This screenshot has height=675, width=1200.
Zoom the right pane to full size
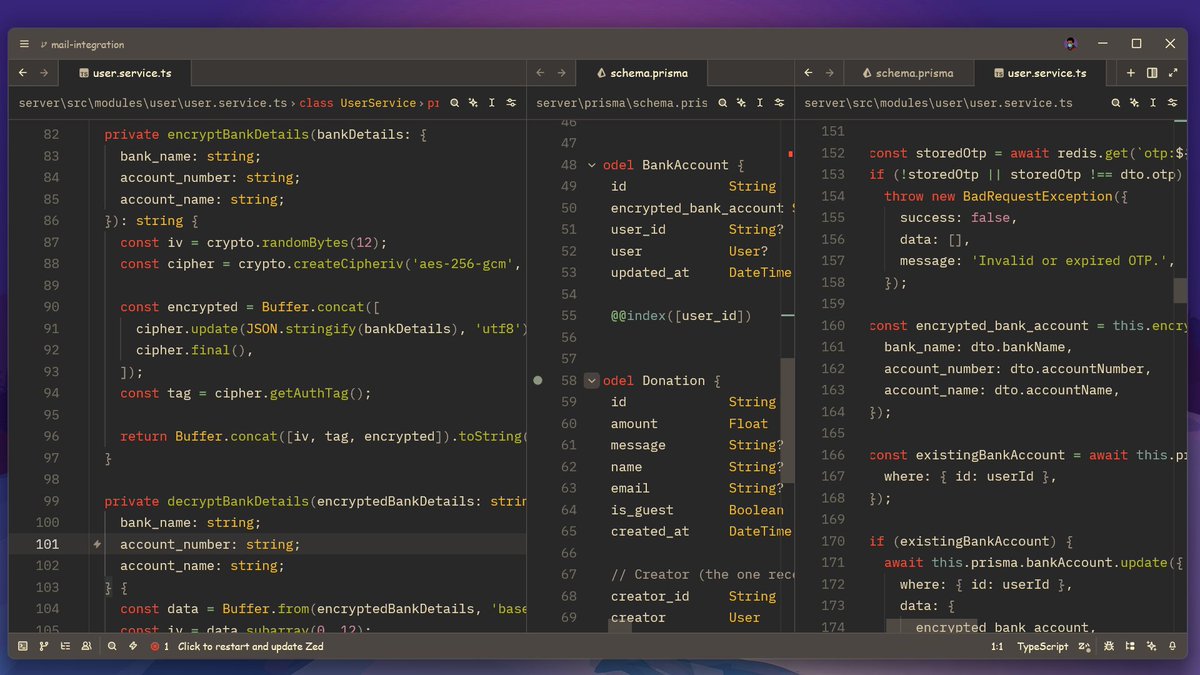point(1173,73)
